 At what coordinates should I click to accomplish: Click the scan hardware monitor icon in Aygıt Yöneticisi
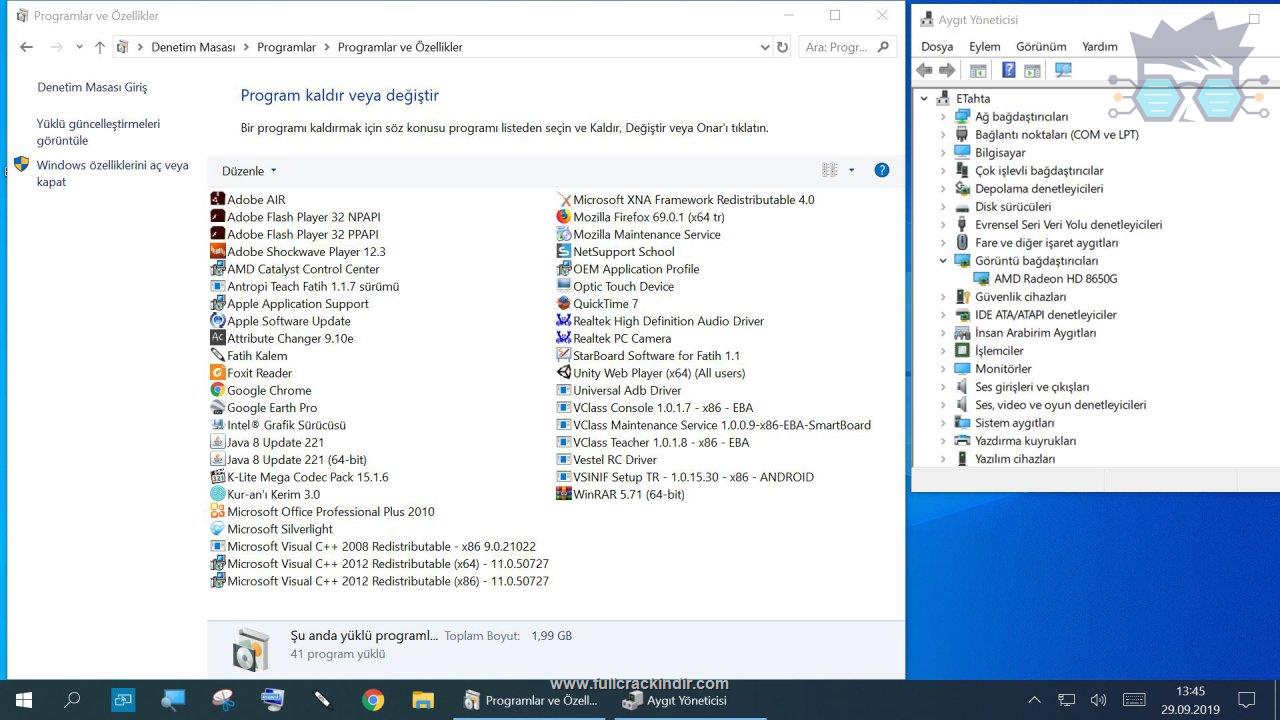point(1063,70)
